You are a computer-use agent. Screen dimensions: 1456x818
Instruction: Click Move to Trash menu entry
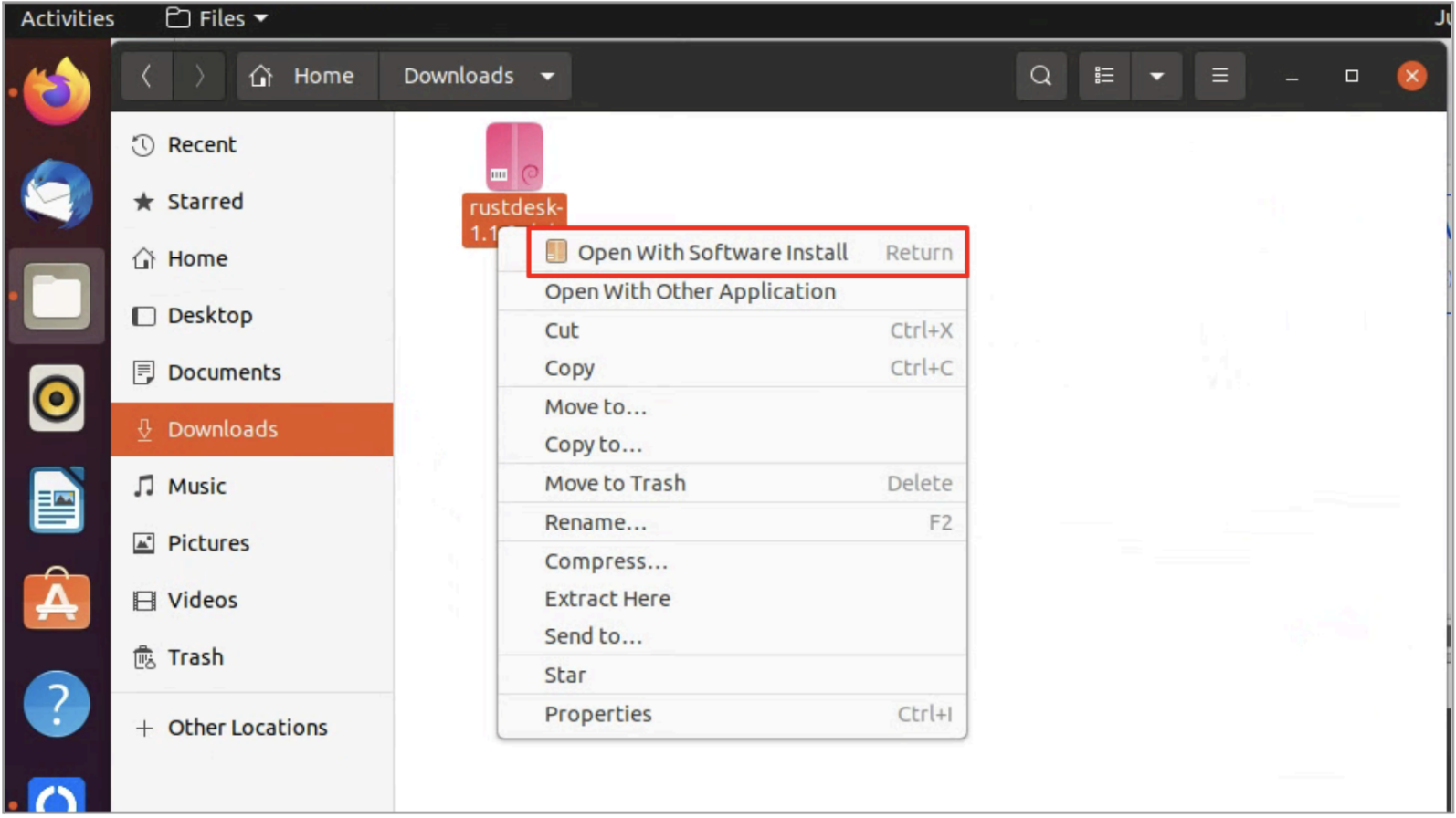click(x=615, y=483)
